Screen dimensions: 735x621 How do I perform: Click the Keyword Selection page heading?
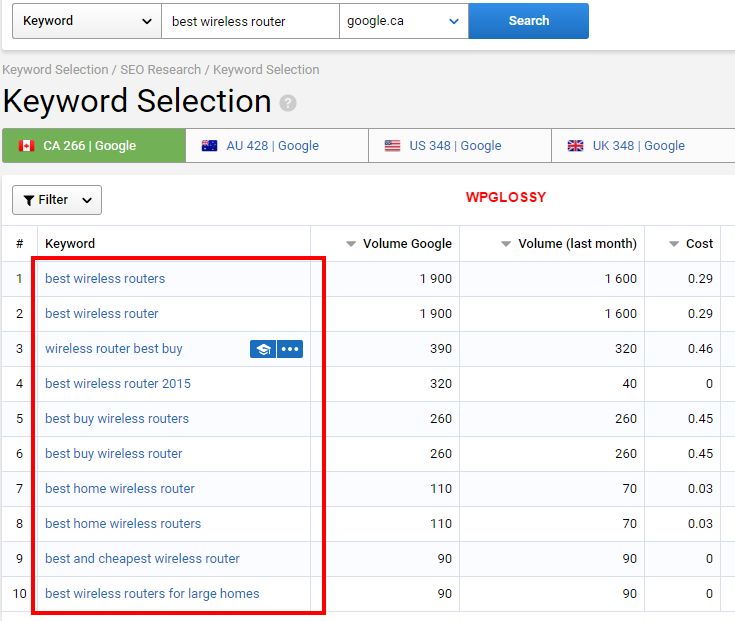coord(137,101)
